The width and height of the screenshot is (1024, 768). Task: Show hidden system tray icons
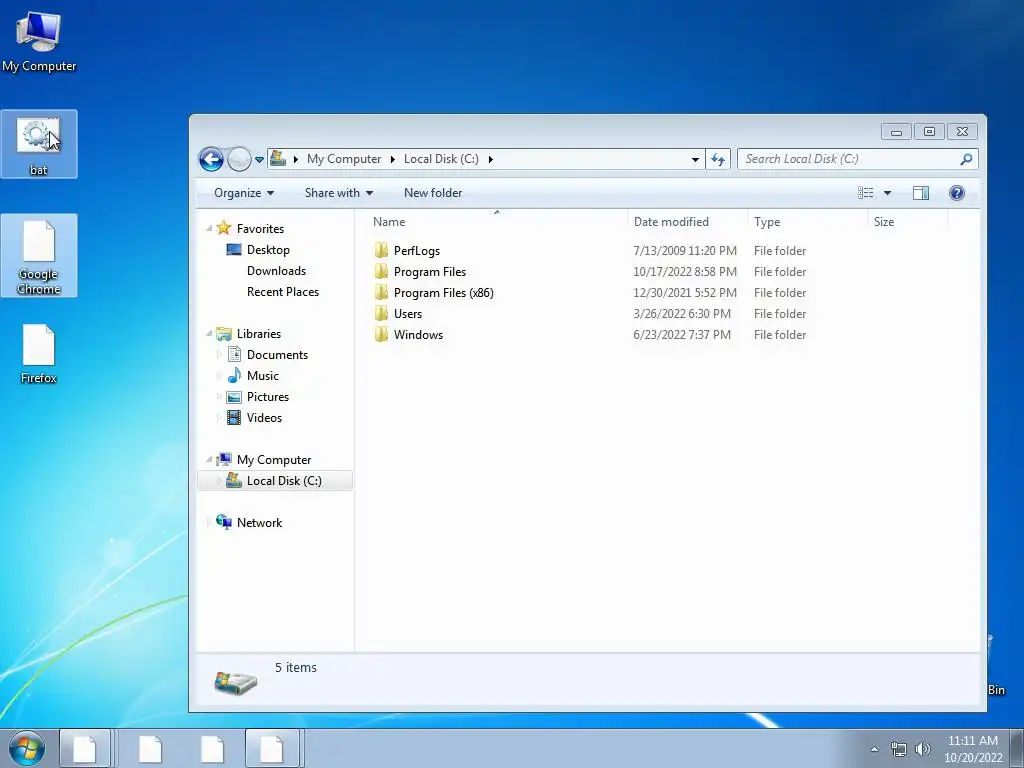[874, 749]
